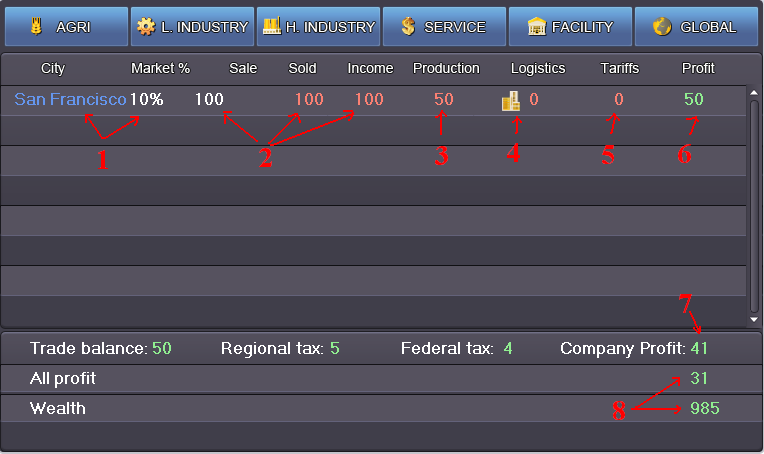This screenshot has height=454, width=764.
Task: Open the San Francisco city link
Action: 70,100
